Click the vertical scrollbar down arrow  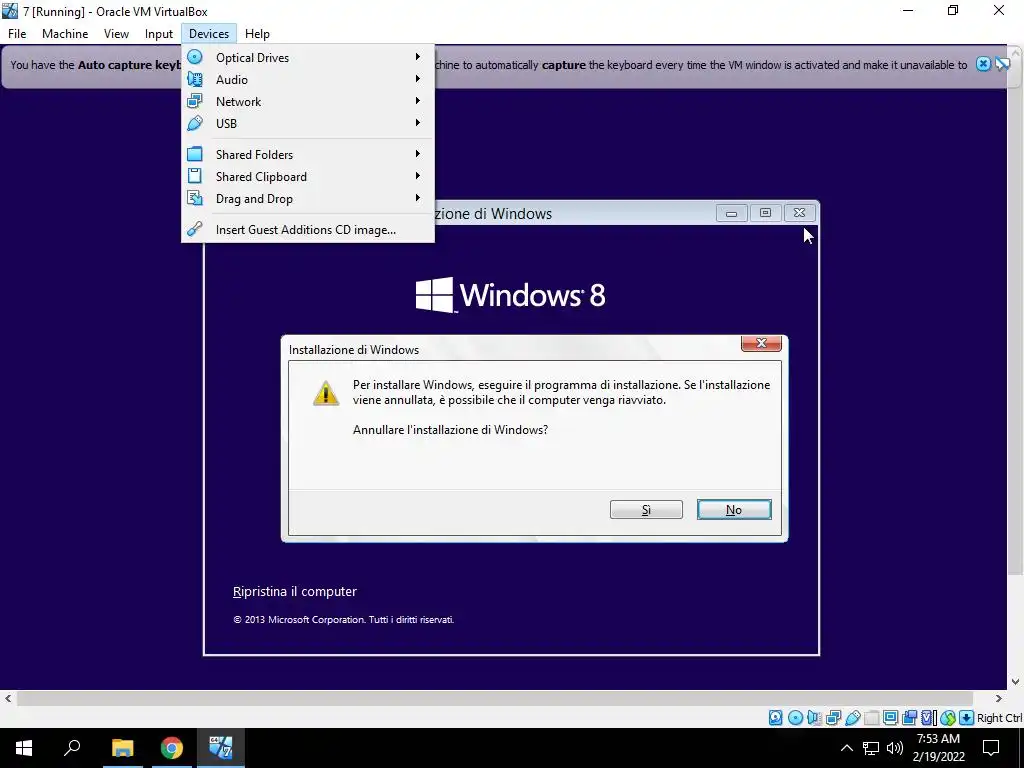pos(1016,682)
